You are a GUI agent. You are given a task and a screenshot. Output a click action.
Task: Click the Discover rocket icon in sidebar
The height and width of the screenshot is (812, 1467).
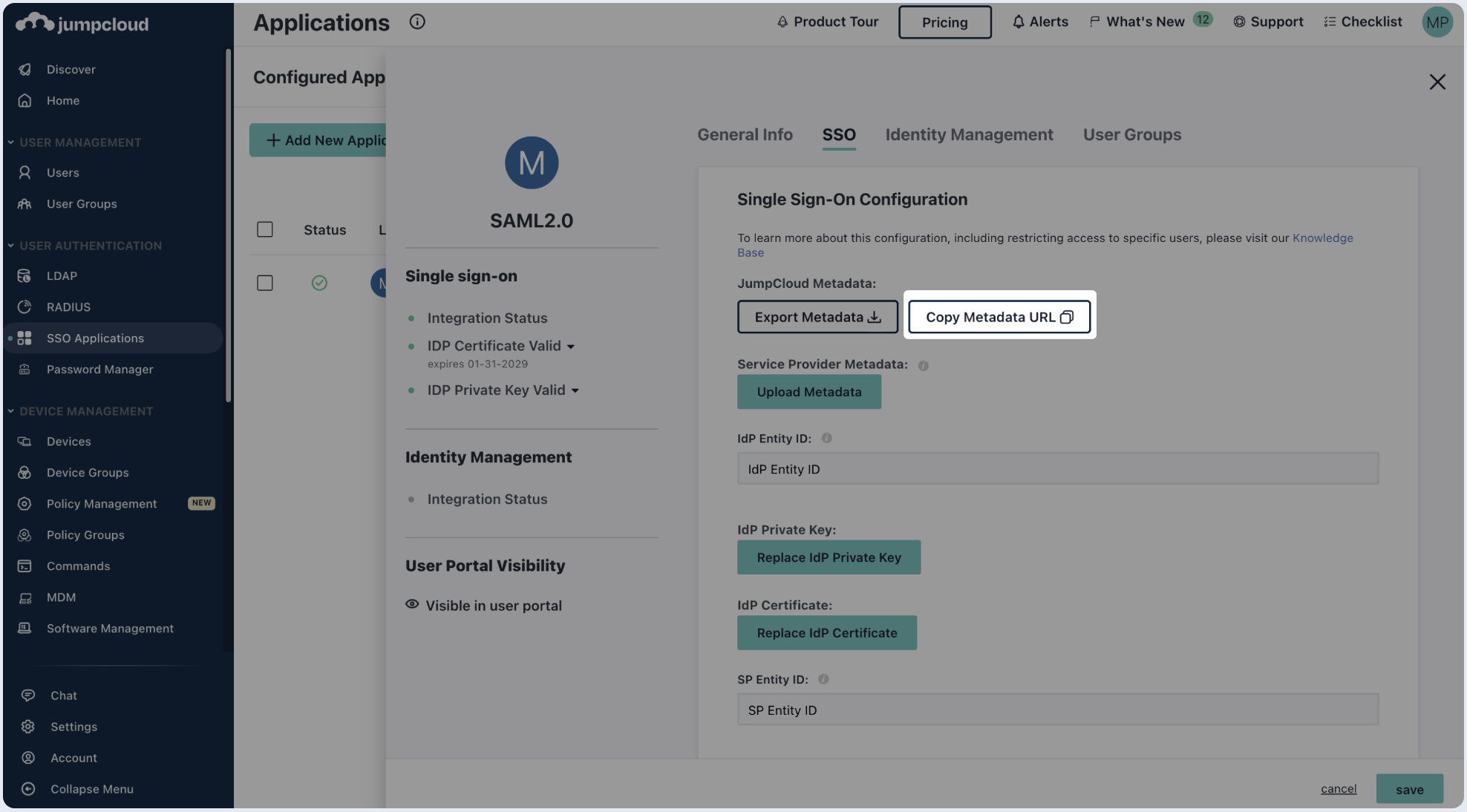pos(24,69)
